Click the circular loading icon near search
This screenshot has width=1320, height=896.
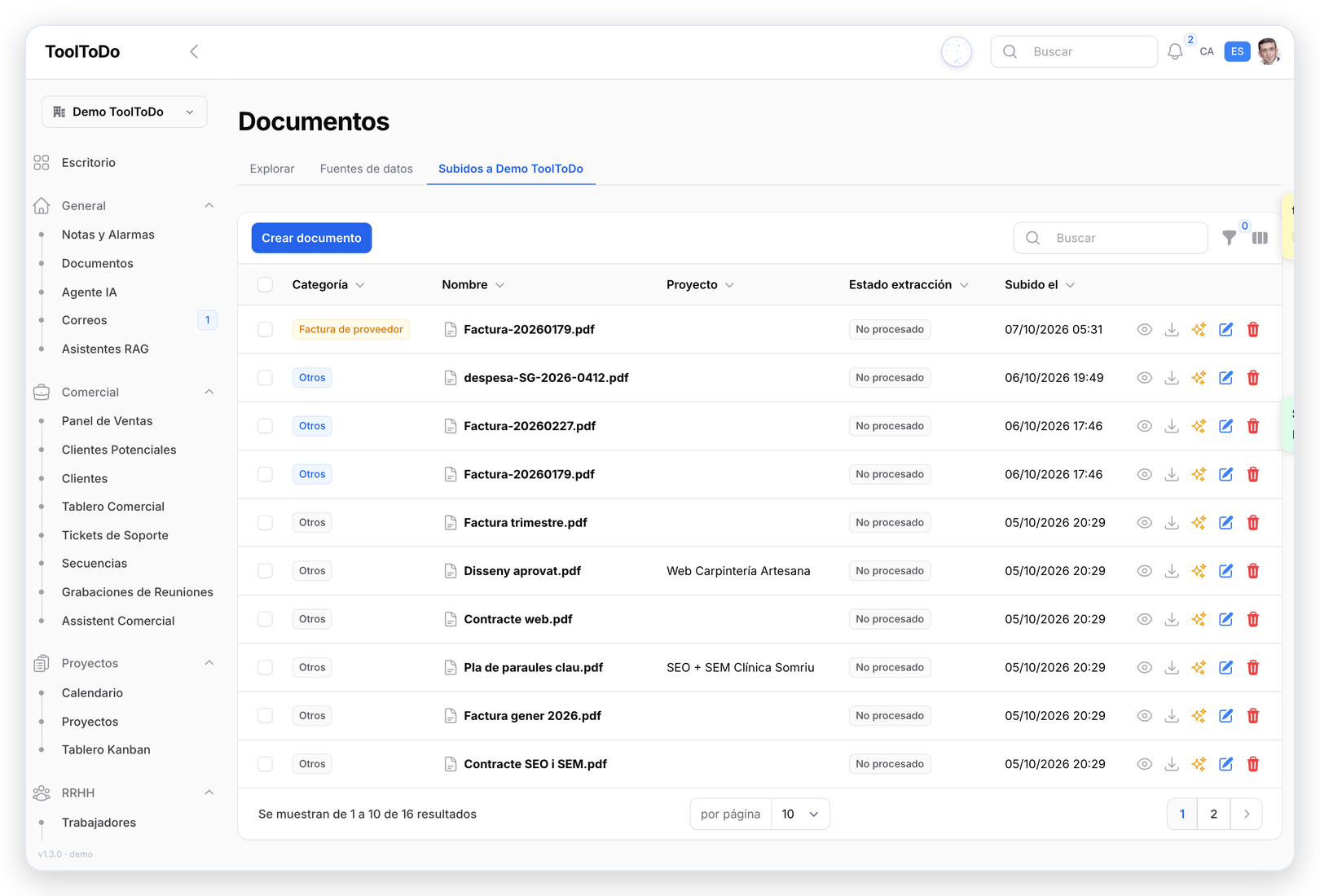[957, 51]
